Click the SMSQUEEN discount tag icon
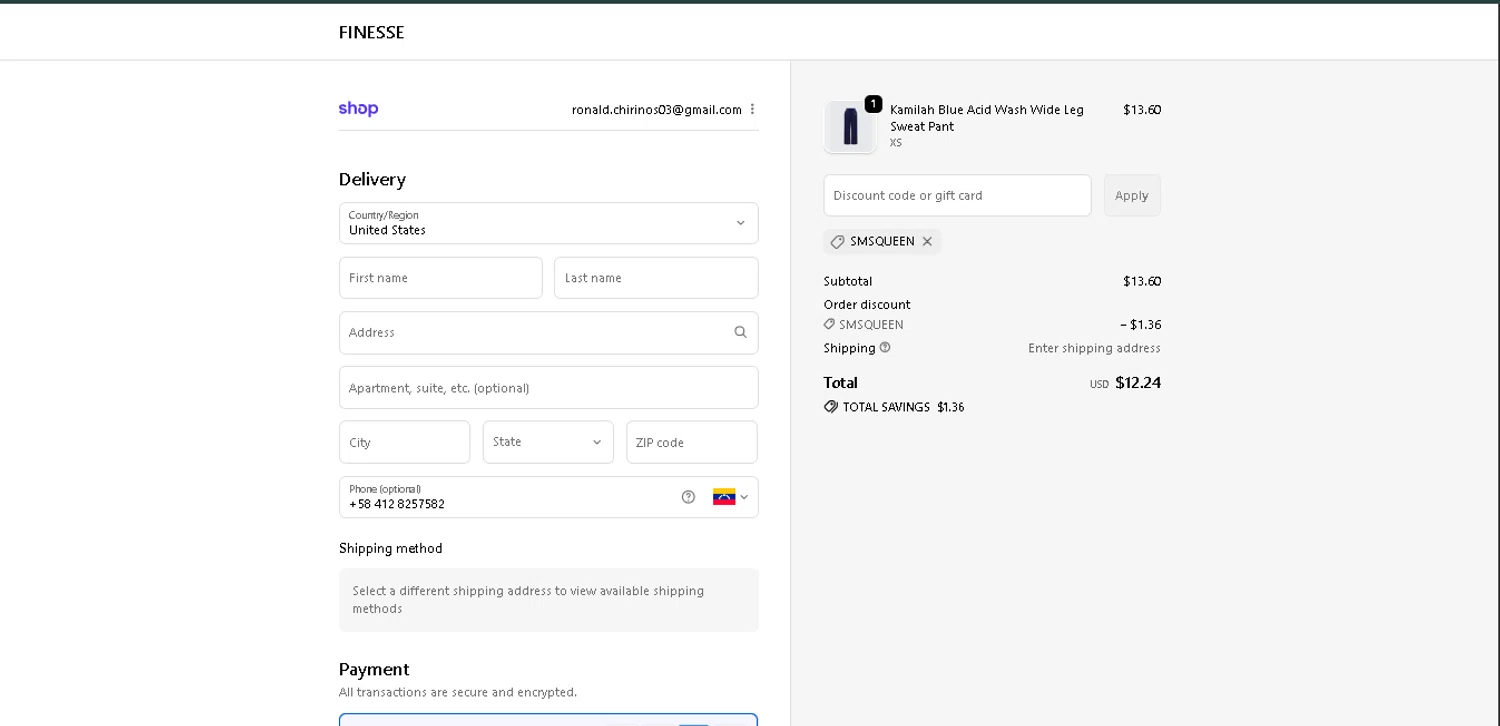Image resolution: width=1500 pixels, height=726 pixels. pyautogui.click(x=837, y=241)
